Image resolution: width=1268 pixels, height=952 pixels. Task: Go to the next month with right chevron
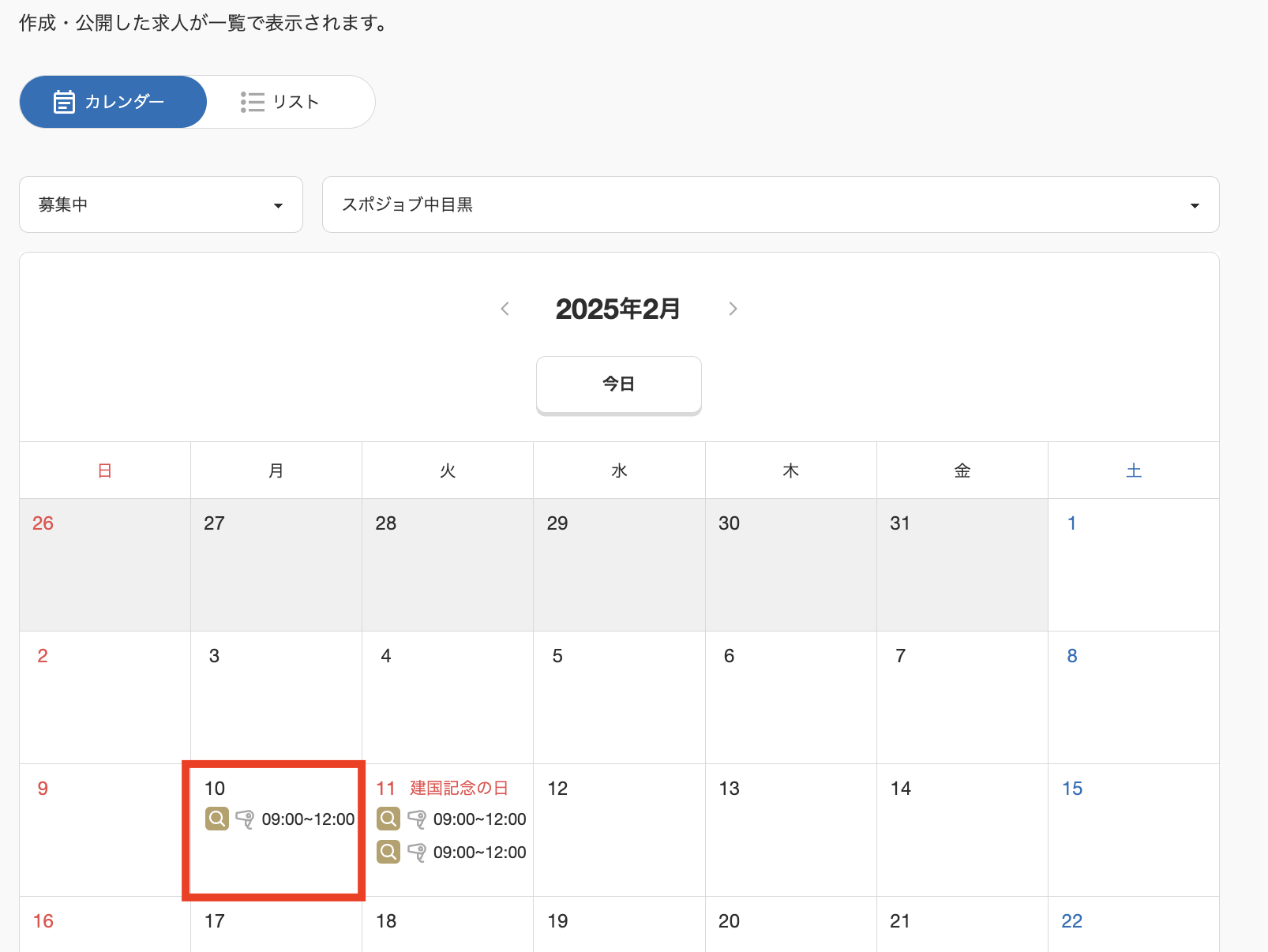tap(733, 309)
